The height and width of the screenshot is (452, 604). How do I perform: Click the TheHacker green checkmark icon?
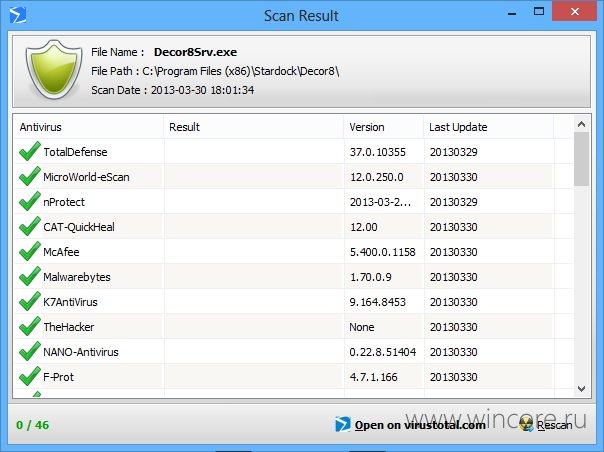pos(30,326)
